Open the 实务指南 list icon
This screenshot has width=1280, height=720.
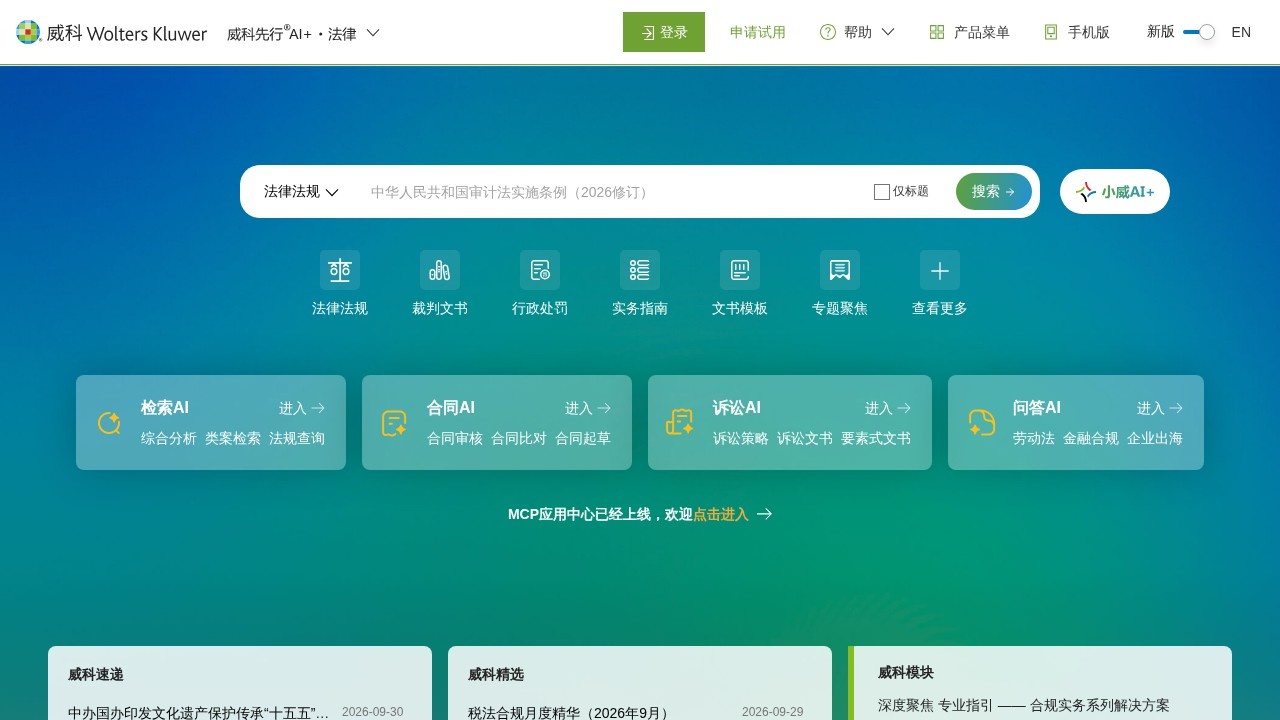(x=640, y=270)
